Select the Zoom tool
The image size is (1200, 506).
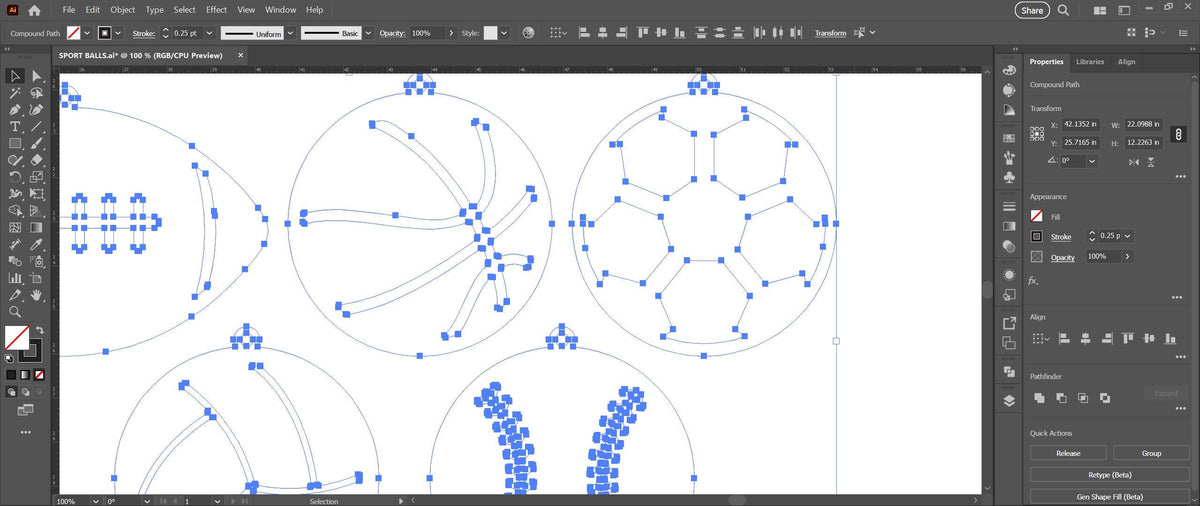(16, 312)
